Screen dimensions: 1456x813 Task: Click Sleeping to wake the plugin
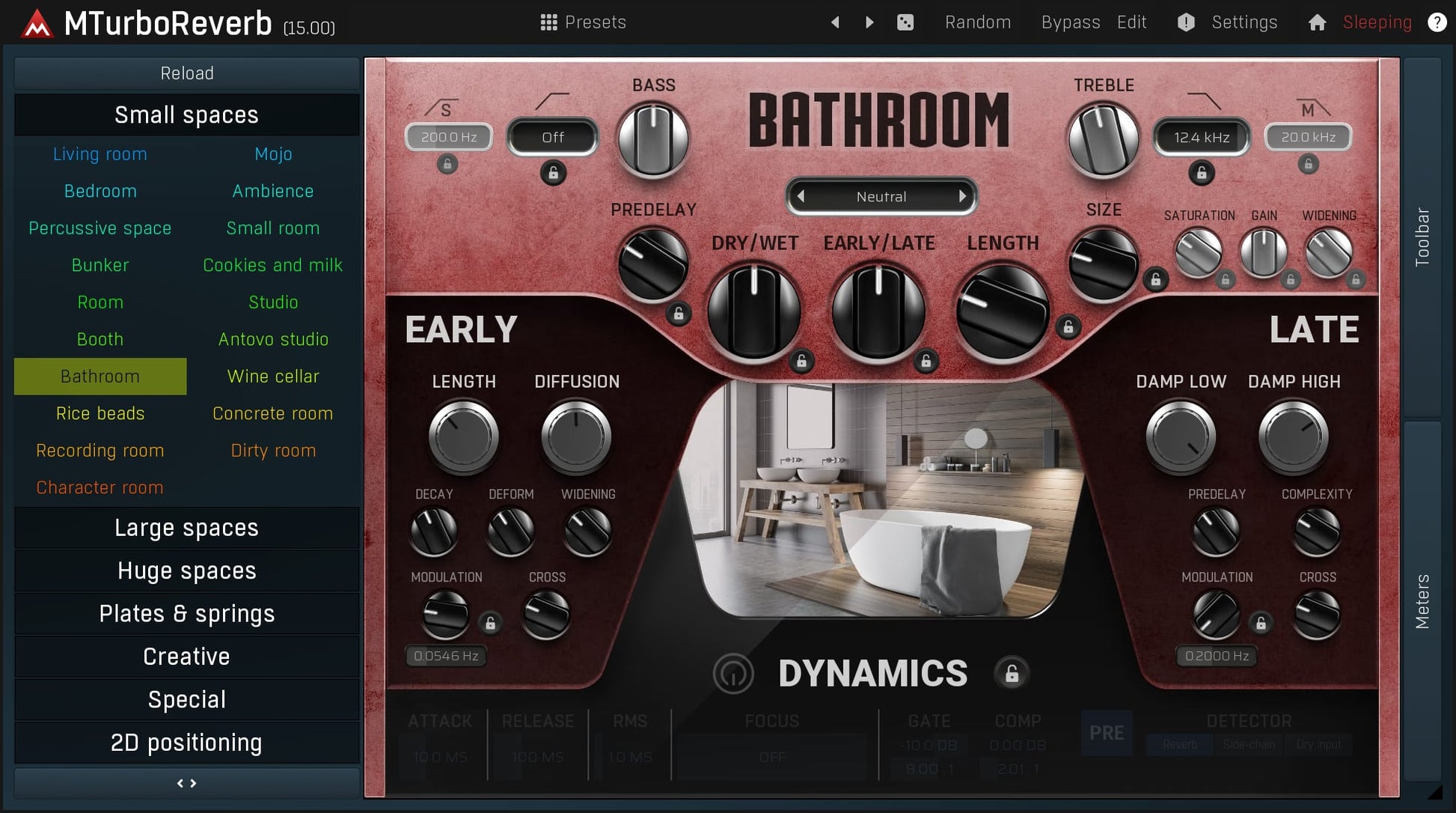(x=1376, y=22)
